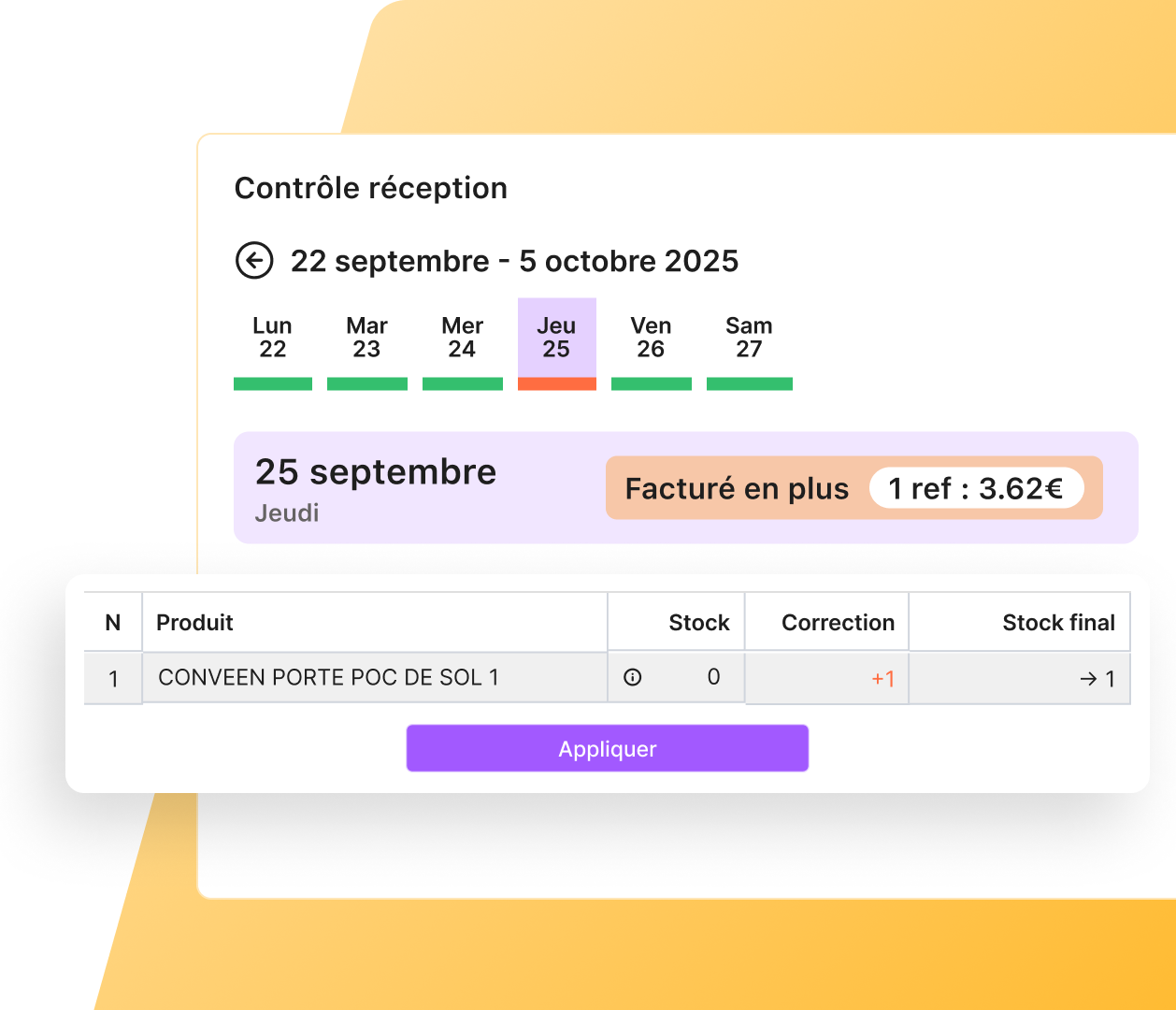Click the back arrow beside the date range
1176x1010 pixels.
click(254, 261)
